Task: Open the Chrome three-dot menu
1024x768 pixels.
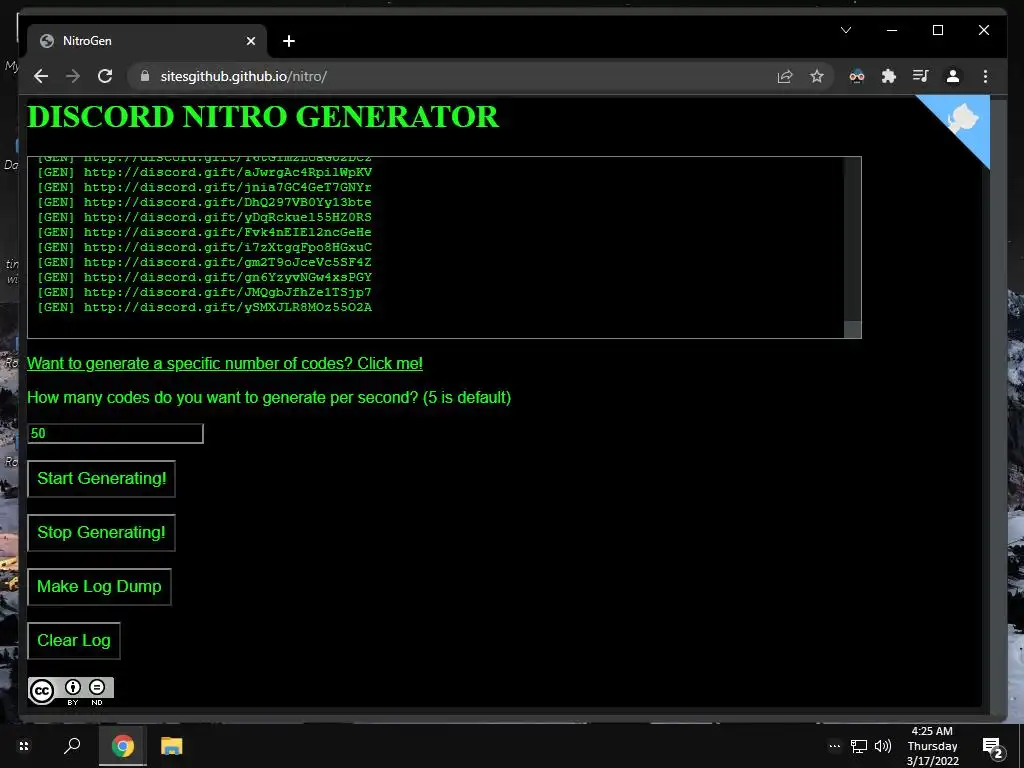Action: coord(985,76)
